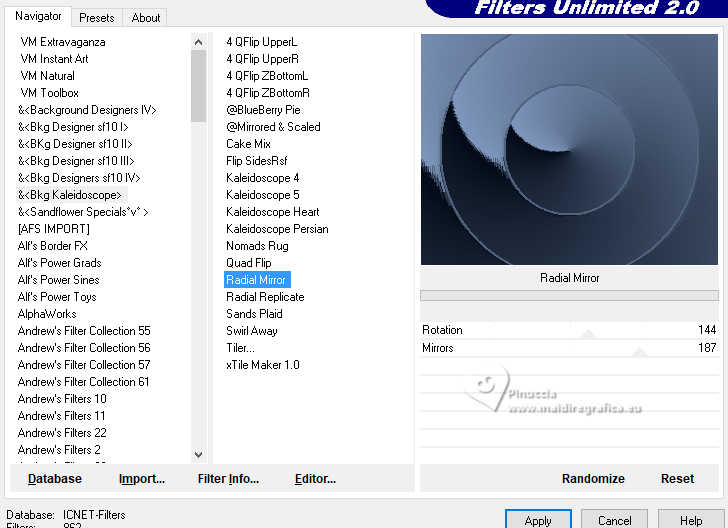728x528 pixels.
Task: Choose the Flip SidesRsf filter
Action: (257, 161)
